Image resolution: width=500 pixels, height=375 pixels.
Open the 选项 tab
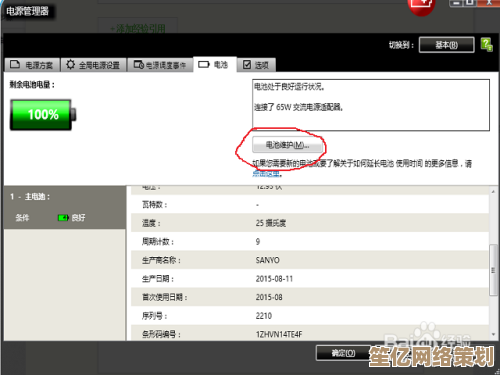point(256,65)
